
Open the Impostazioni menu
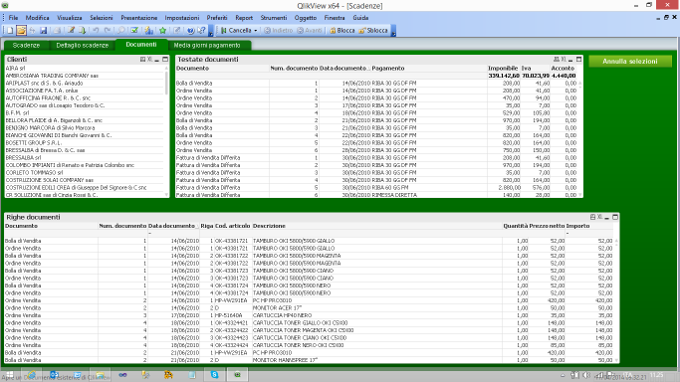click(182, 18)
